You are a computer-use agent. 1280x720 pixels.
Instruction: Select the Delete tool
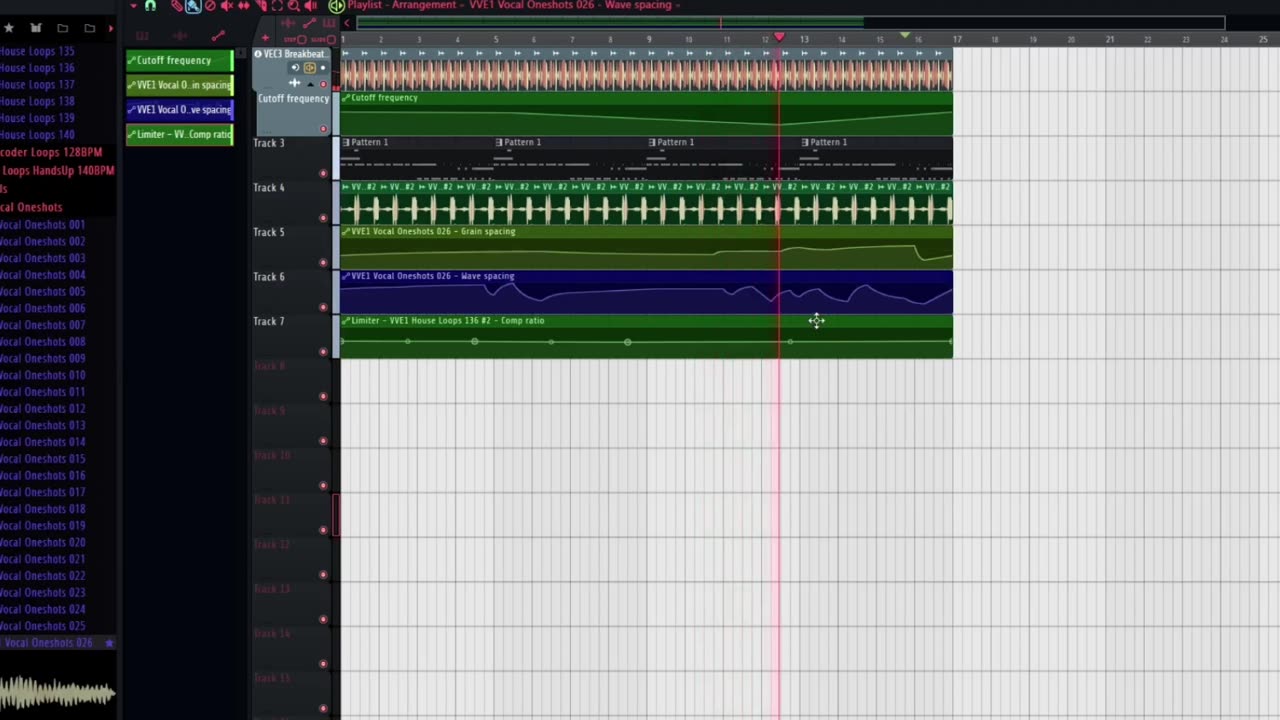pos(210,6)
